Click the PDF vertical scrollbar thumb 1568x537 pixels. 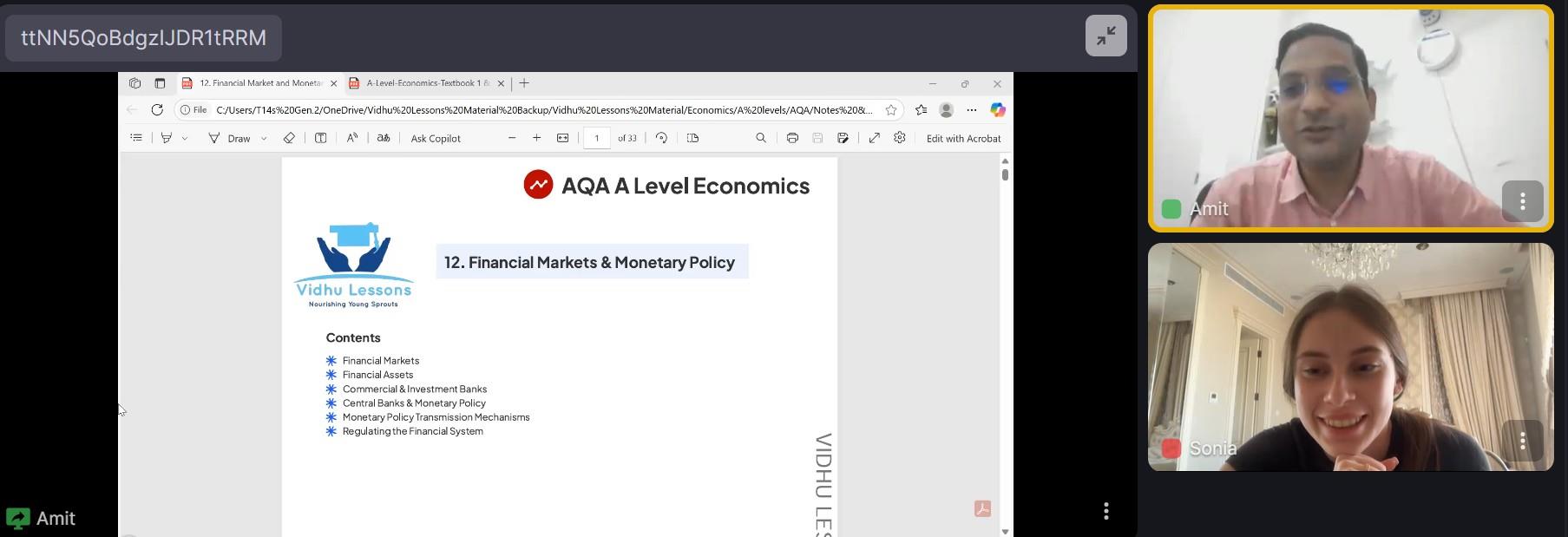coord(1005,174)
